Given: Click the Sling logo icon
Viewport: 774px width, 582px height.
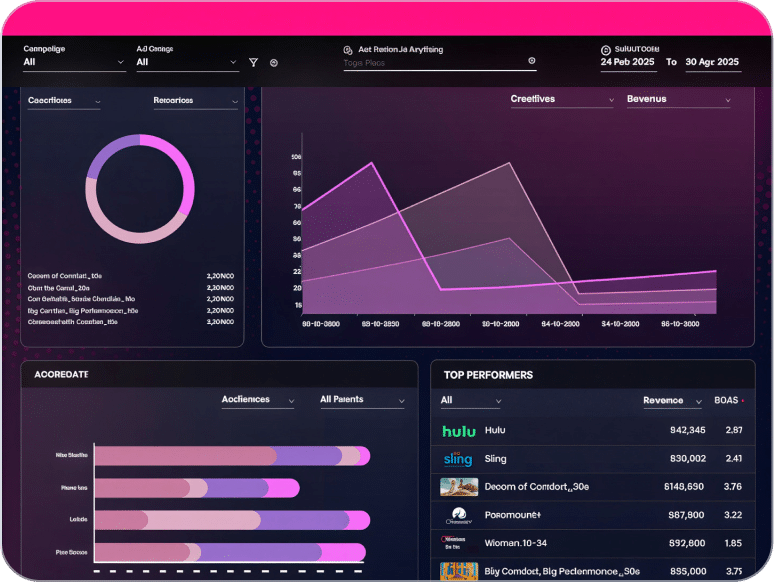Looking at the screenshot, I should [458, 459].
